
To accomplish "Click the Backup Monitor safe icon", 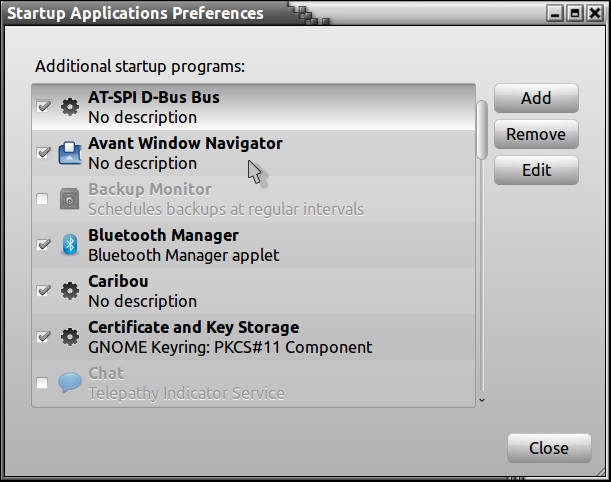I will pos(69,199).
